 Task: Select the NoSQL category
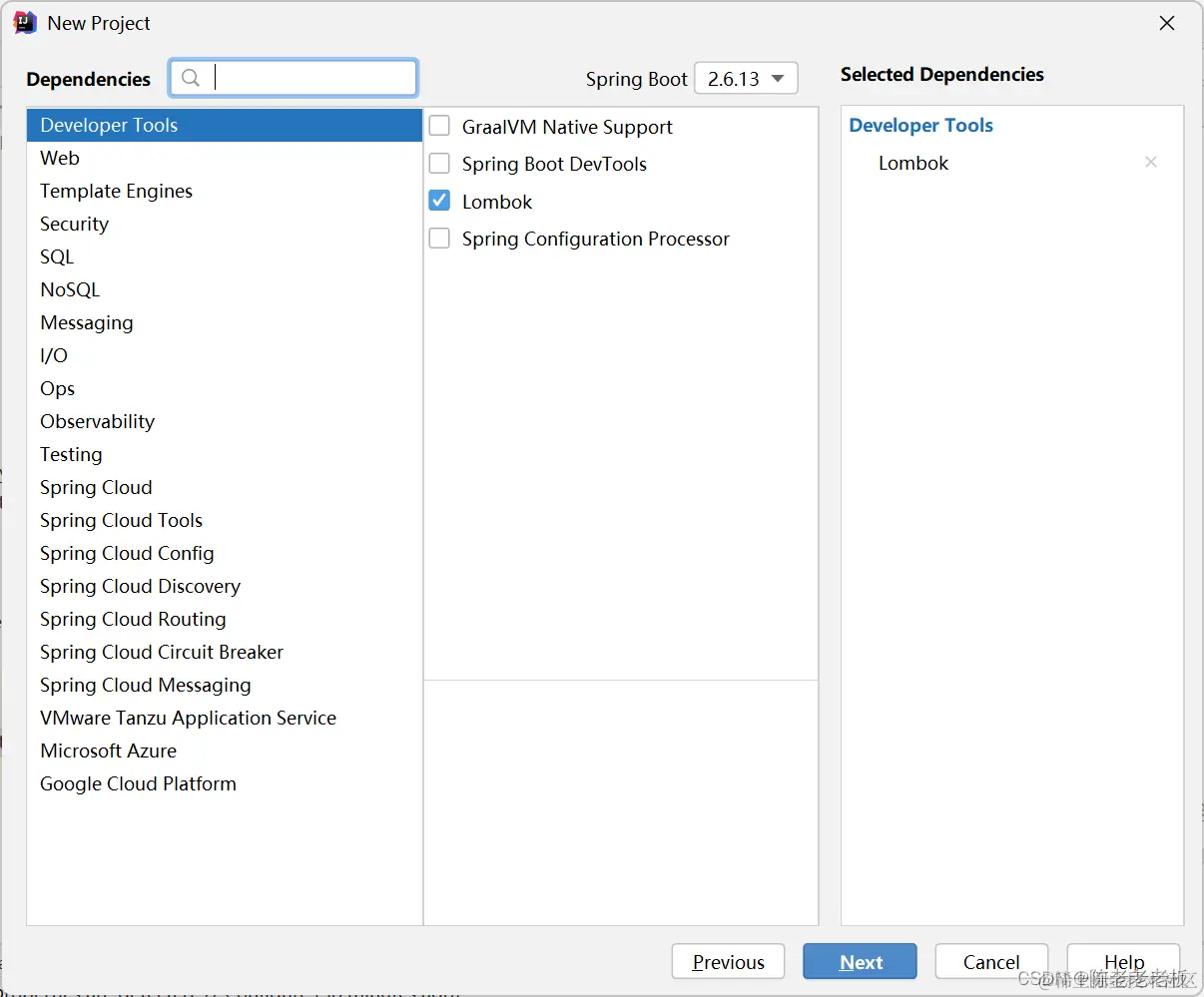pyautogui.click(x=225, y=289)
